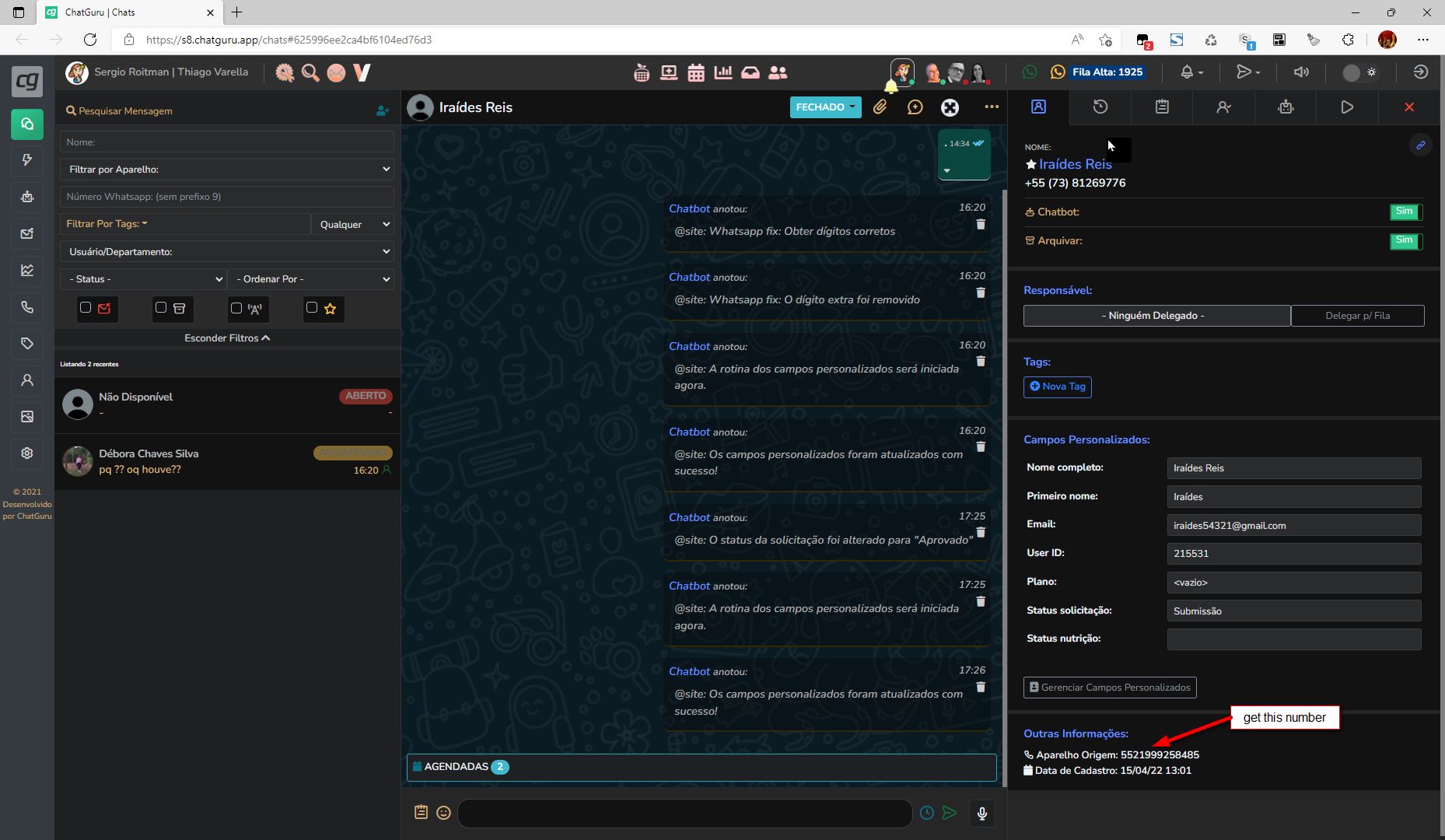Toggle the Chatbot 'Sim' switch

1406,212
